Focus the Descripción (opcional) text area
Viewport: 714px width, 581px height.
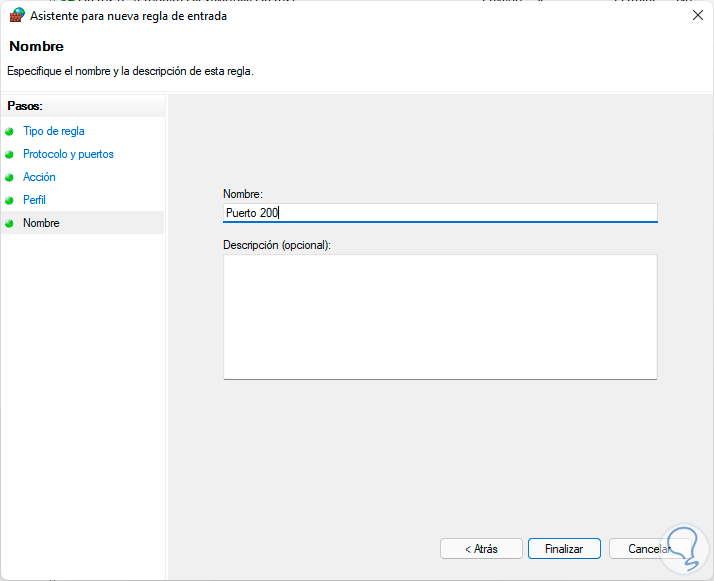[440, 316]
